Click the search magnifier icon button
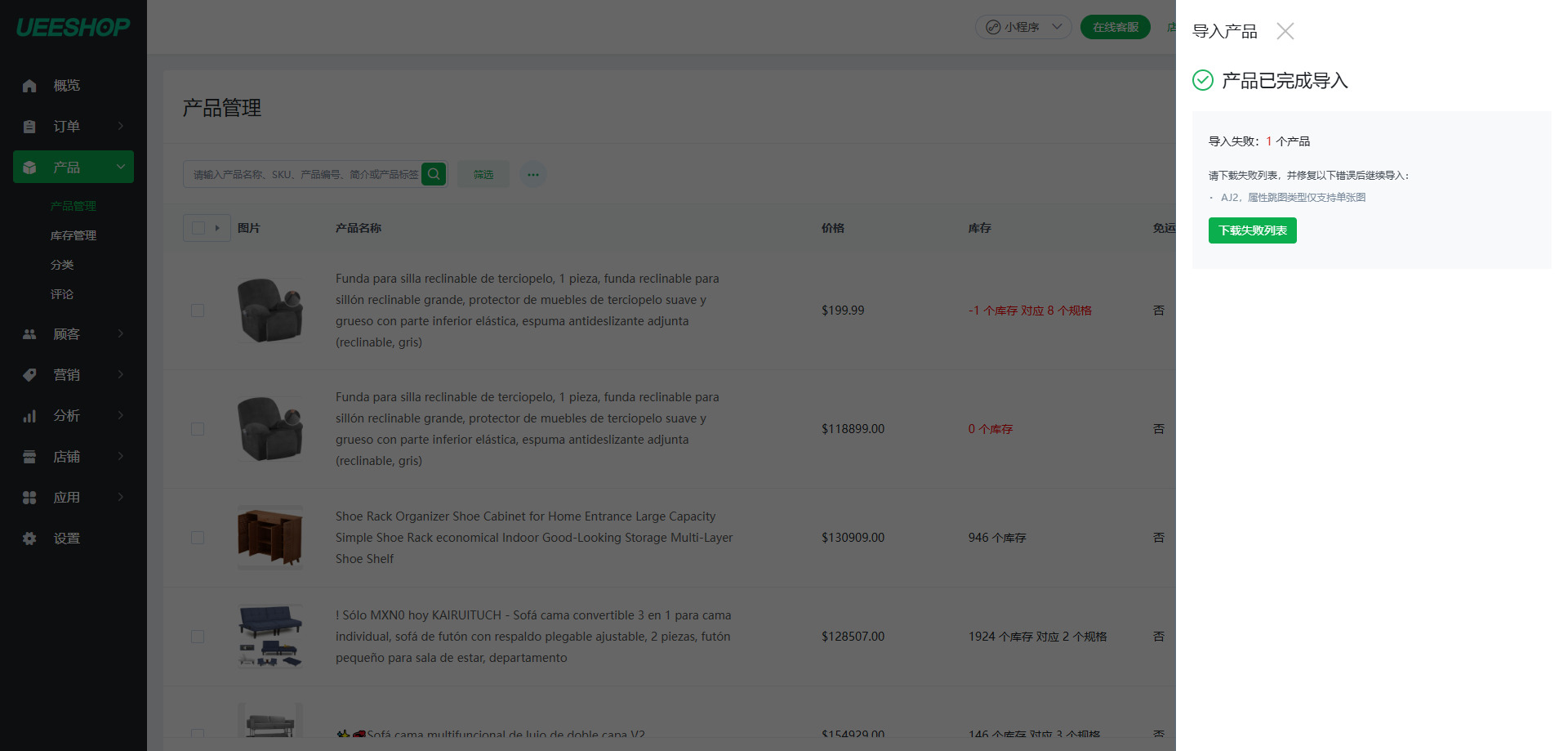 point(434,174)
